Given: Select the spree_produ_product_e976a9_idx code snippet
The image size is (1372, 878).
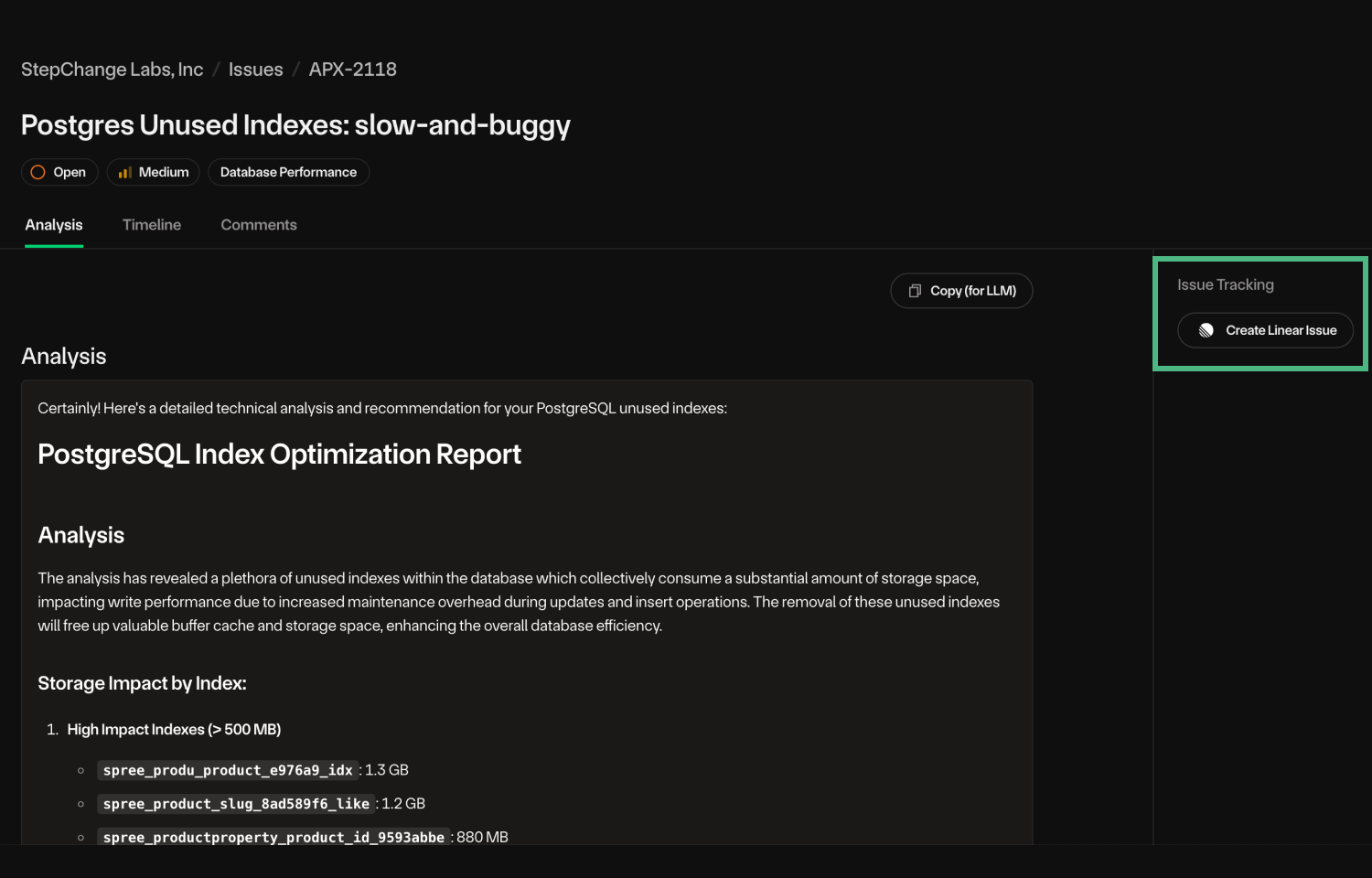Looking at the screenshot, I should coord(227,770).
